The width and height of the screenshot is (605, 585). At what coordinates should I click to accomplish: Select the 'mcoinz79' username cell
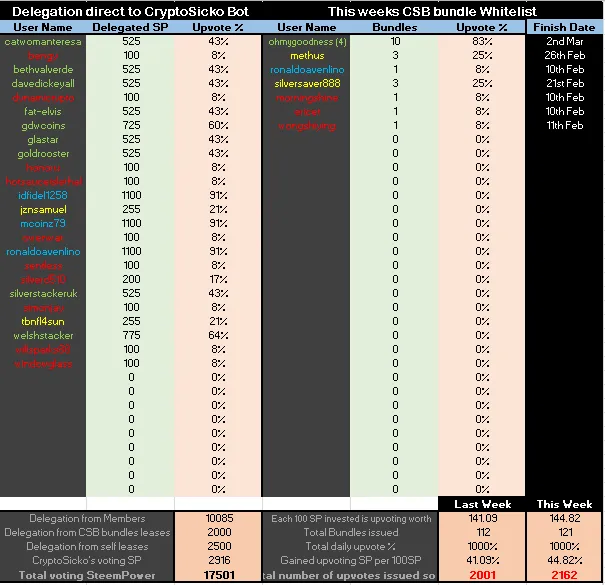(x=43, y=223)
